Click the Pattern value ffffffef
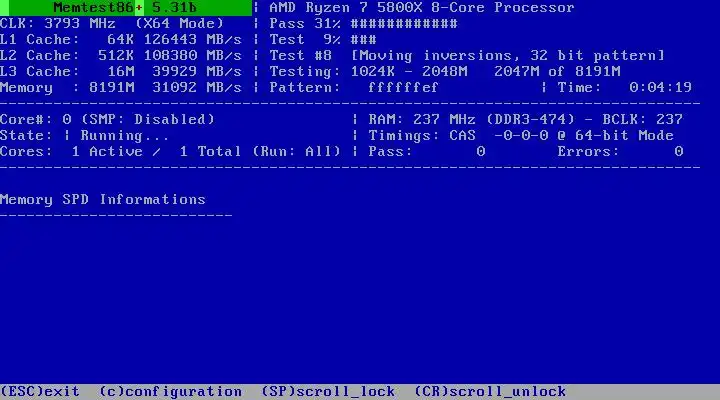This screenshot has width=720, height=400. pyautogui.click(x=403, y=88)
